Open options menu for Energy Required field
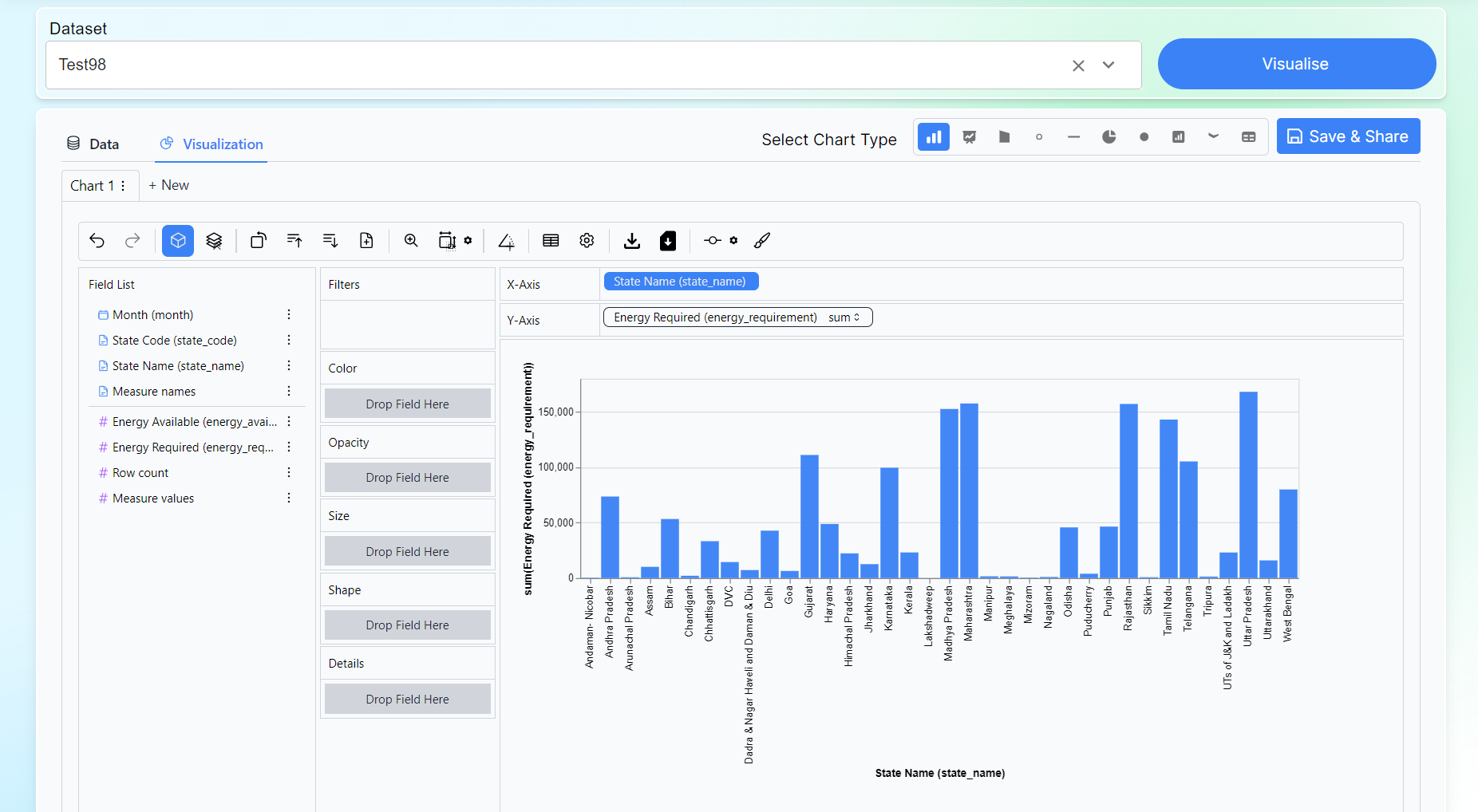This screenshot has width=1478, height=812. (x=289, y=447)
